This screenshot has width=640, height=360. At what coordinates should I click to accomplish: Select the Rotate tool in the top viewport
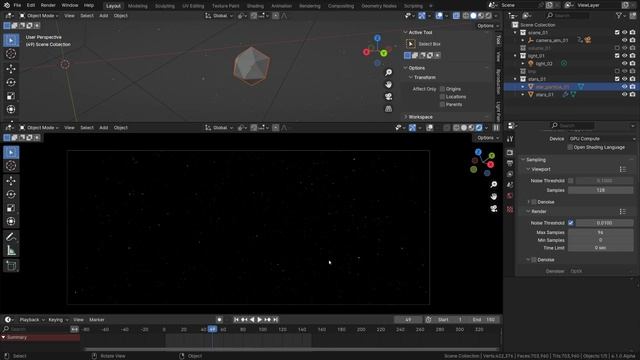[x=11, y=82]
